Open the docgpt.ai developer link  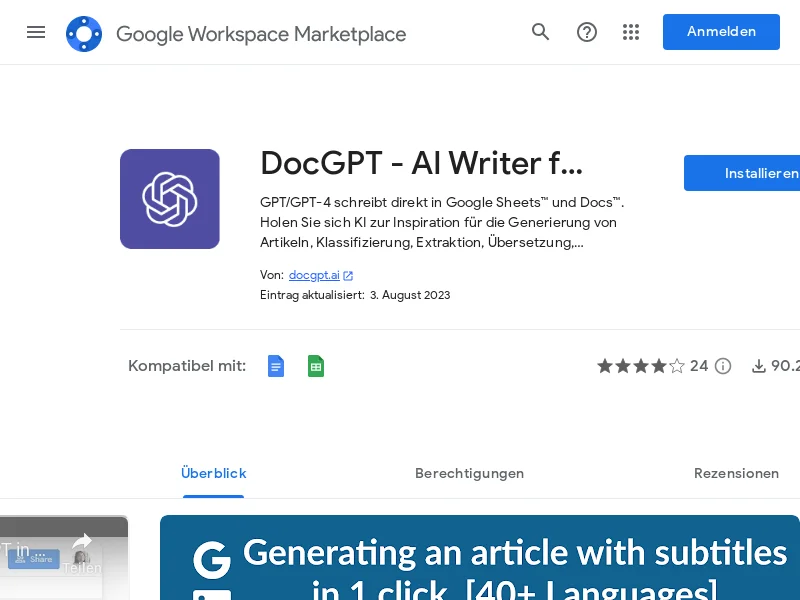coord(314,275)
